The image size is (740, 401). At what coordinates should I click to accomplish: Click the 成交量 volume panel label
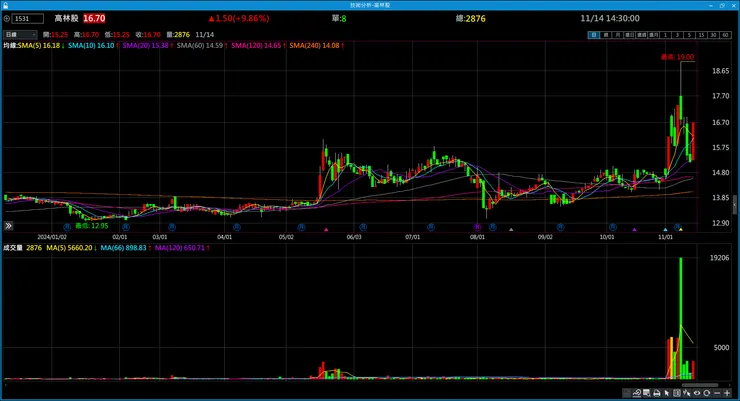(13, 248)
